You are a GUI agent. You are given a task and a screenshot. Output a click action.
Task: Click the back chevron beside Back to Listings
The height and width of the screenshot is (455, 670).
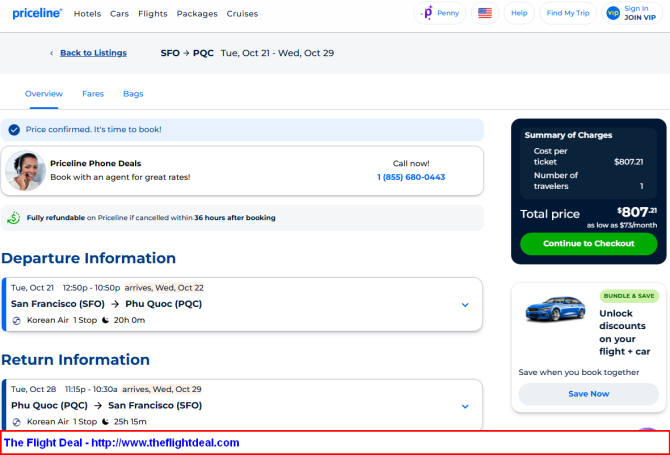51,53
